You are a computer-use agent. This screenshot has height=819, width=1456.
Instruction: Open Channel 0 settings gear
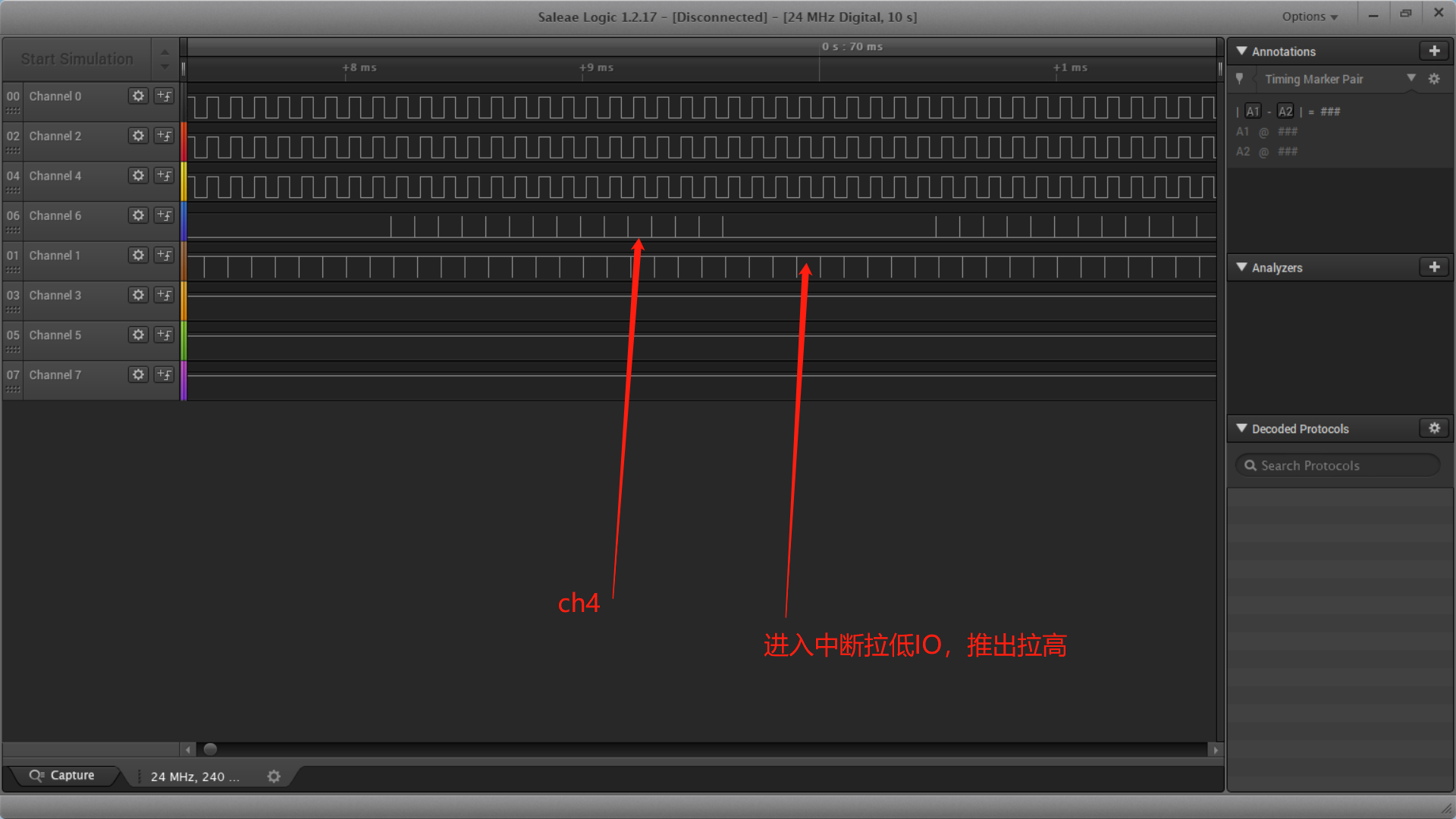click(138, 95)
